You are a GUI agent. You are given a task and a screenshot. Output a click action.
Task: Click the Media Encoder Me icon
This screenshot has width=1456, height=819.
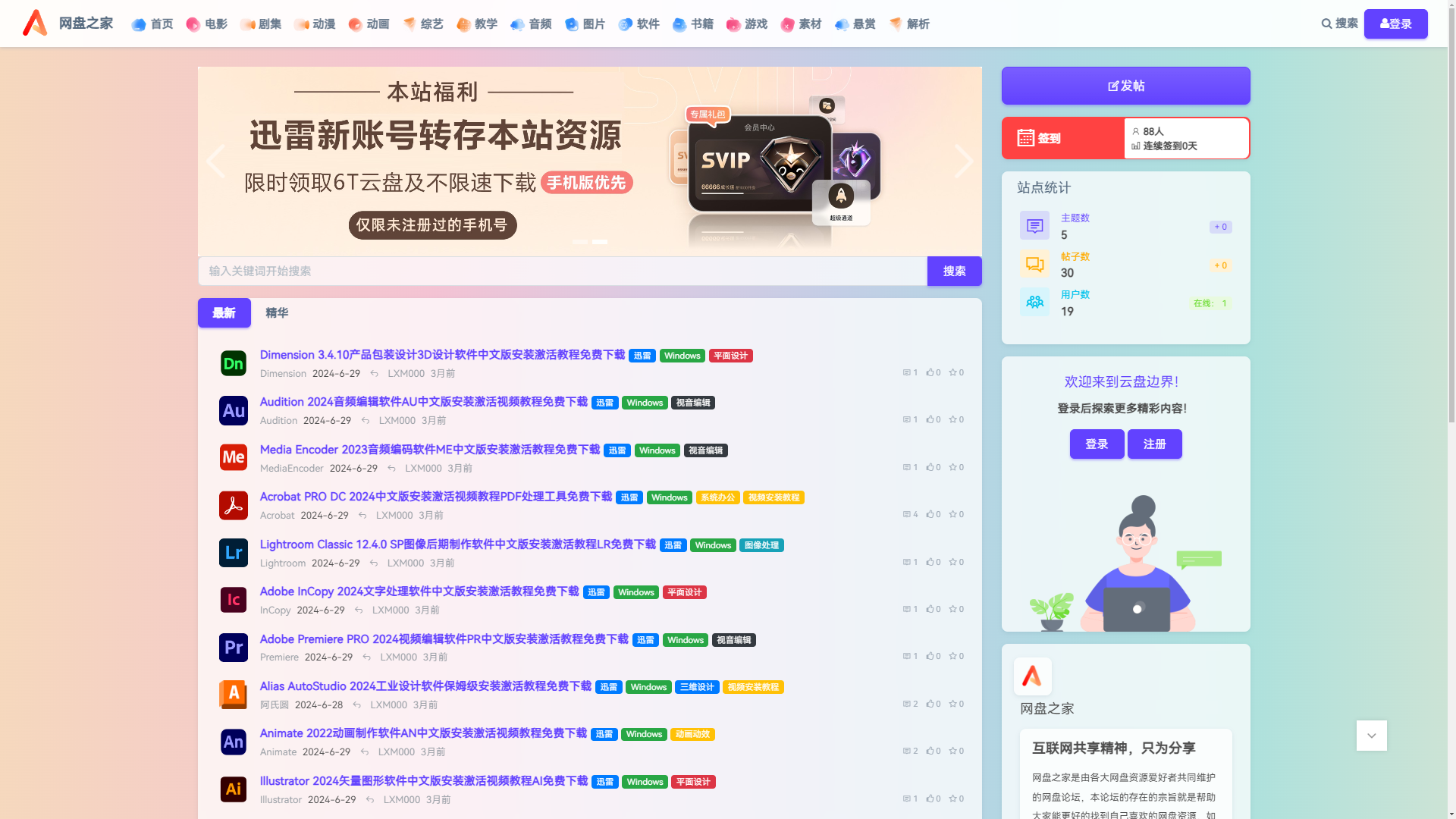coord(233,457)
